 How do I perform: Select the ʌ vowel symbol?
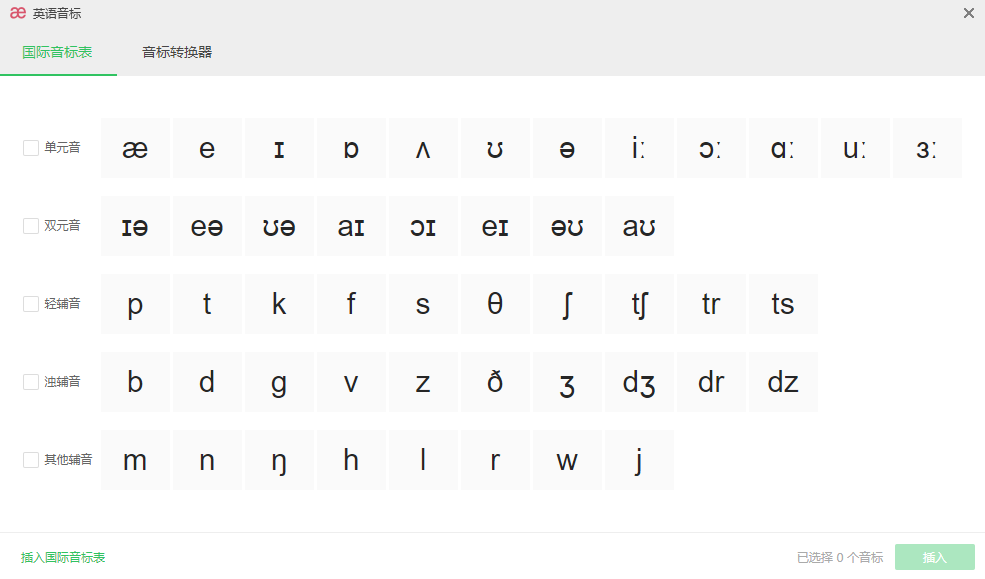click(423, 148)
